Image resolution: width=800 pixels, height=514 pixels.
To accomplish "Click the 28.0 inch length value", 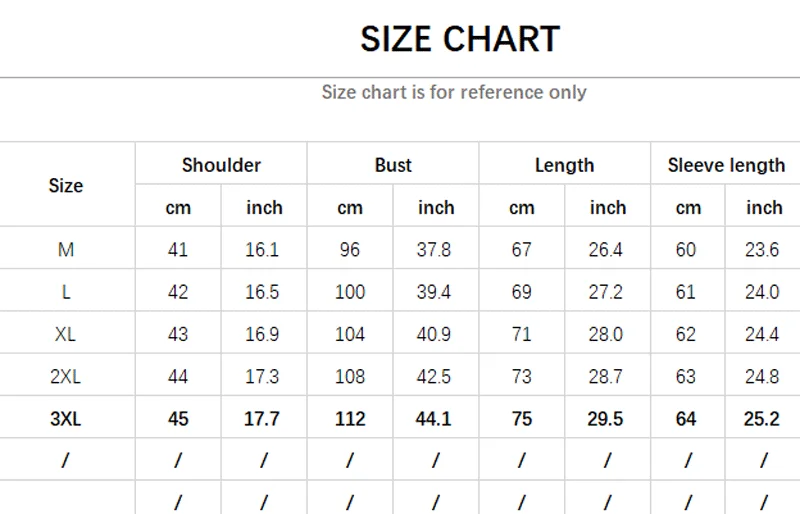I will pos(606,334).
